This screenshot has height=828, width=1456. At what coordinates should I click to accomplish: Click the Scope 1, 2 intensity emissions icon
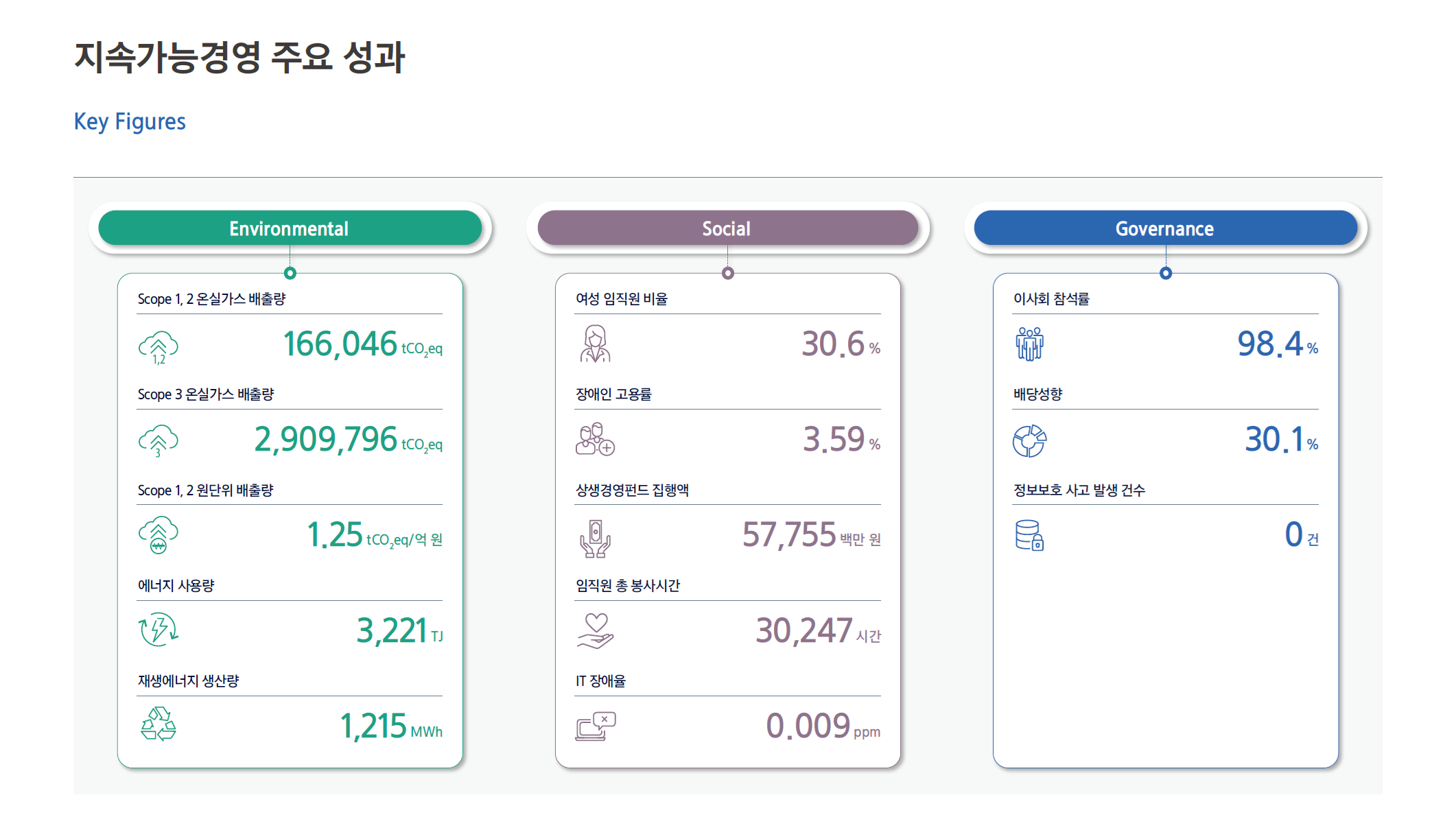158,536
